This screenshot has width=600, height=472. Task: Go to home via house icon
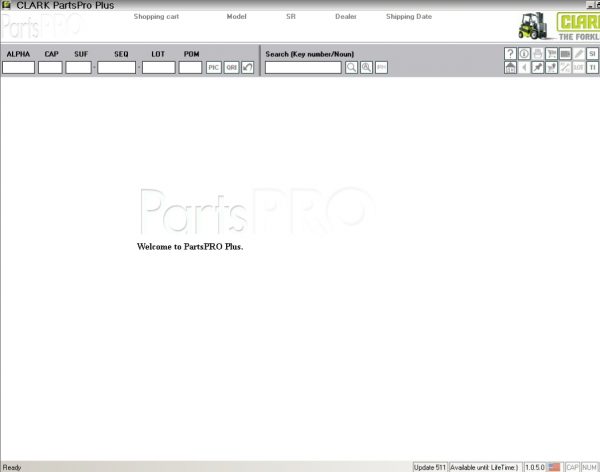(x=510, y=68)
